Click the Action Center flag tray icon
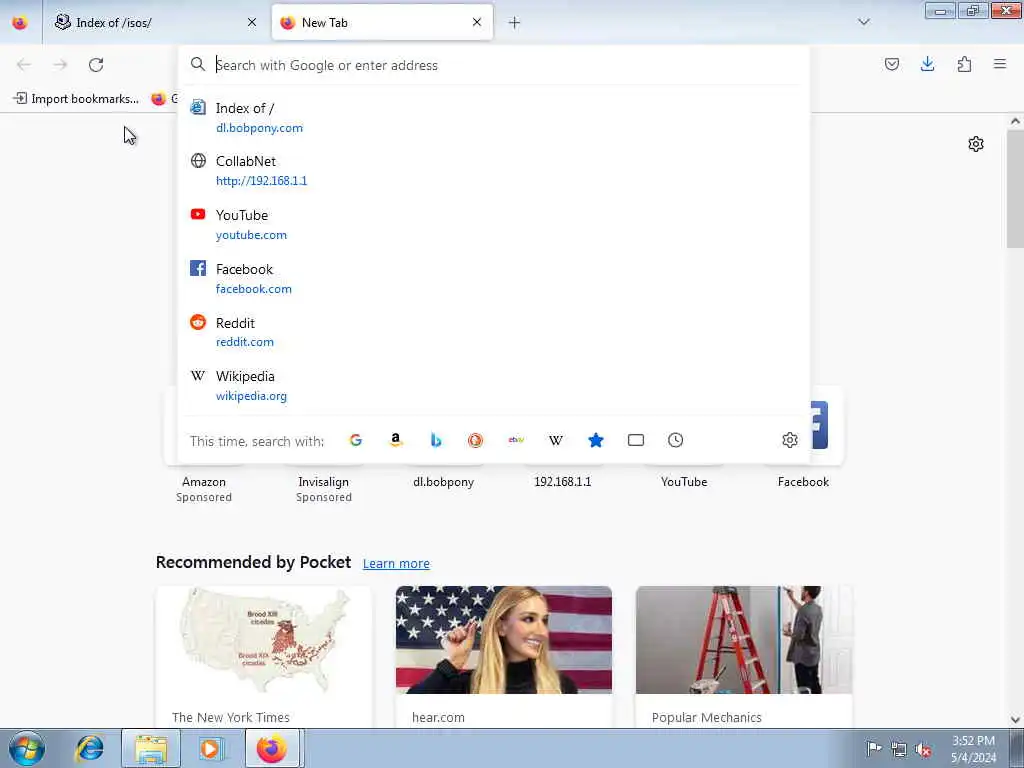Viewport: 1024px width, 768px height. 874,749
